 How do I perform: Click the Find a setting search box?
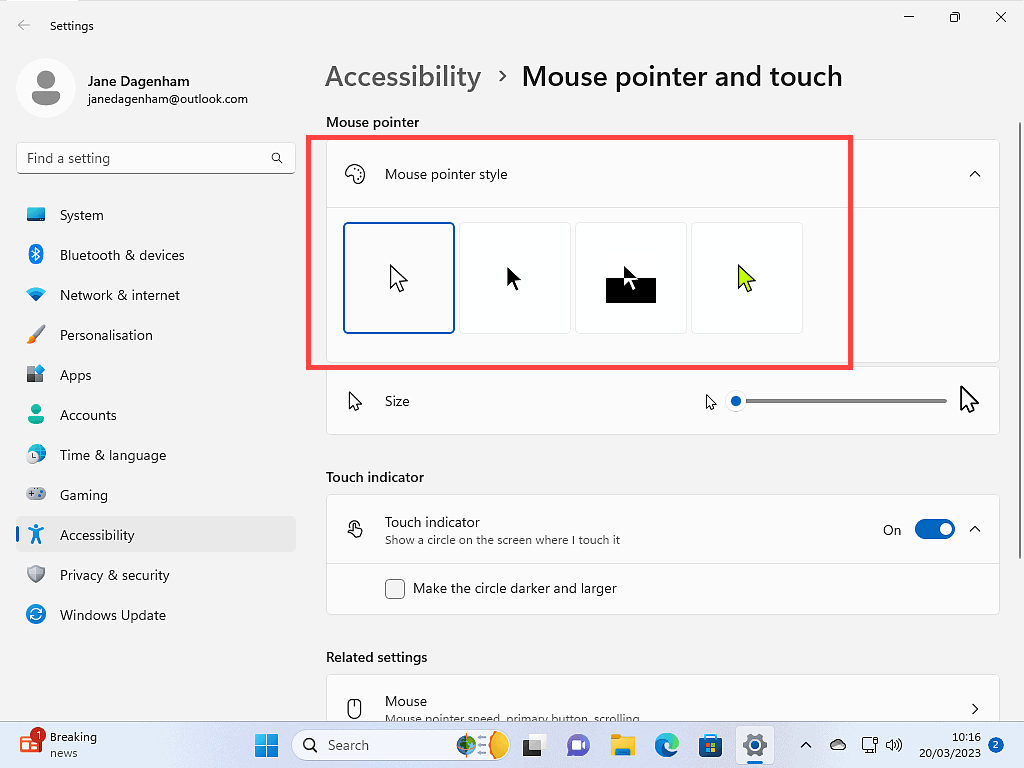(x=145, y=158)
